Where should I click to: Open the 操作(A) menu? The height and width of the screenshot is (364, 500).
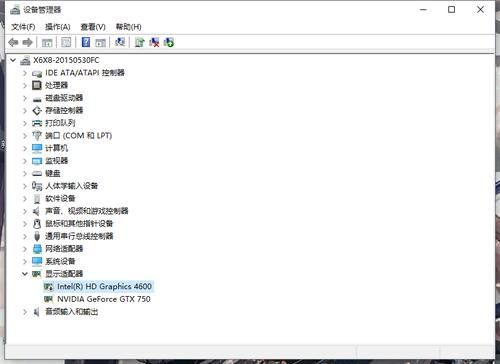58,27
